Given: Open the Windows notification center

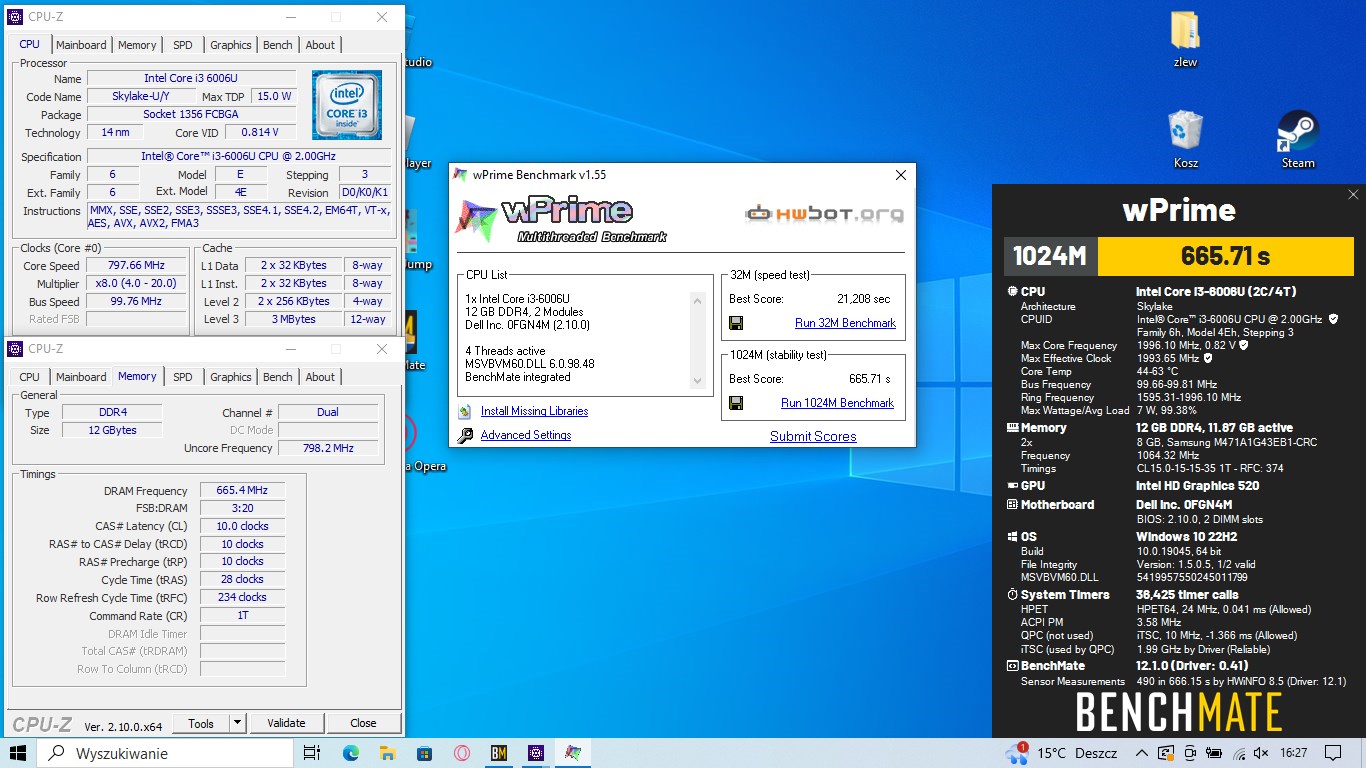Looking at the screenshot, I should click(1331, 753).
